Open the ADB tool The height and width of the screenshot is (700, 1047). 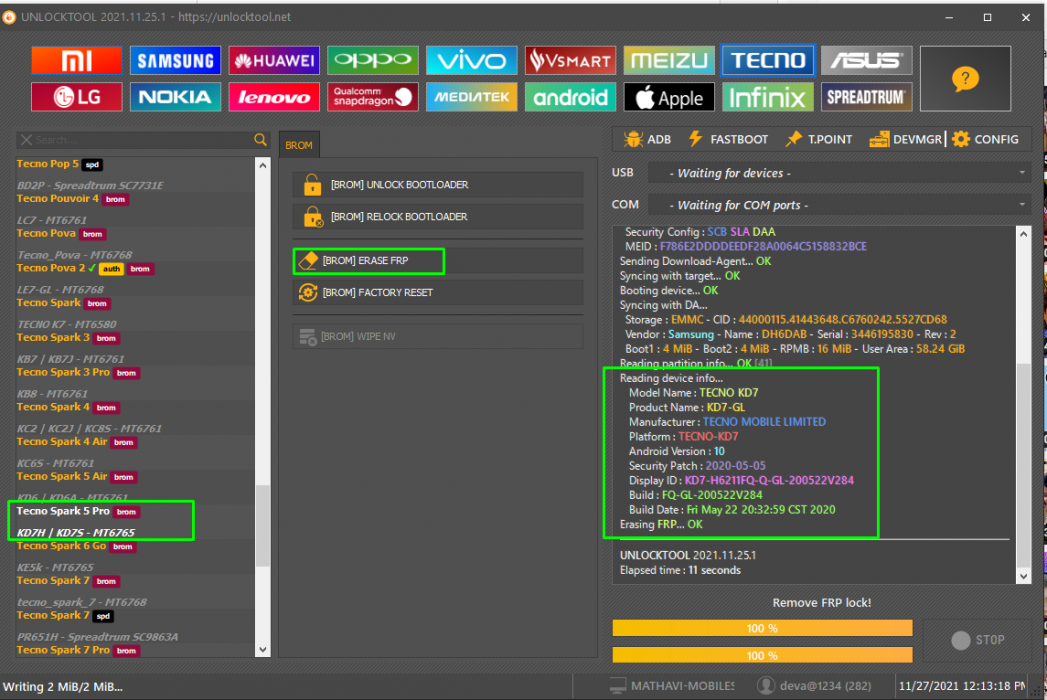point(647,139)
